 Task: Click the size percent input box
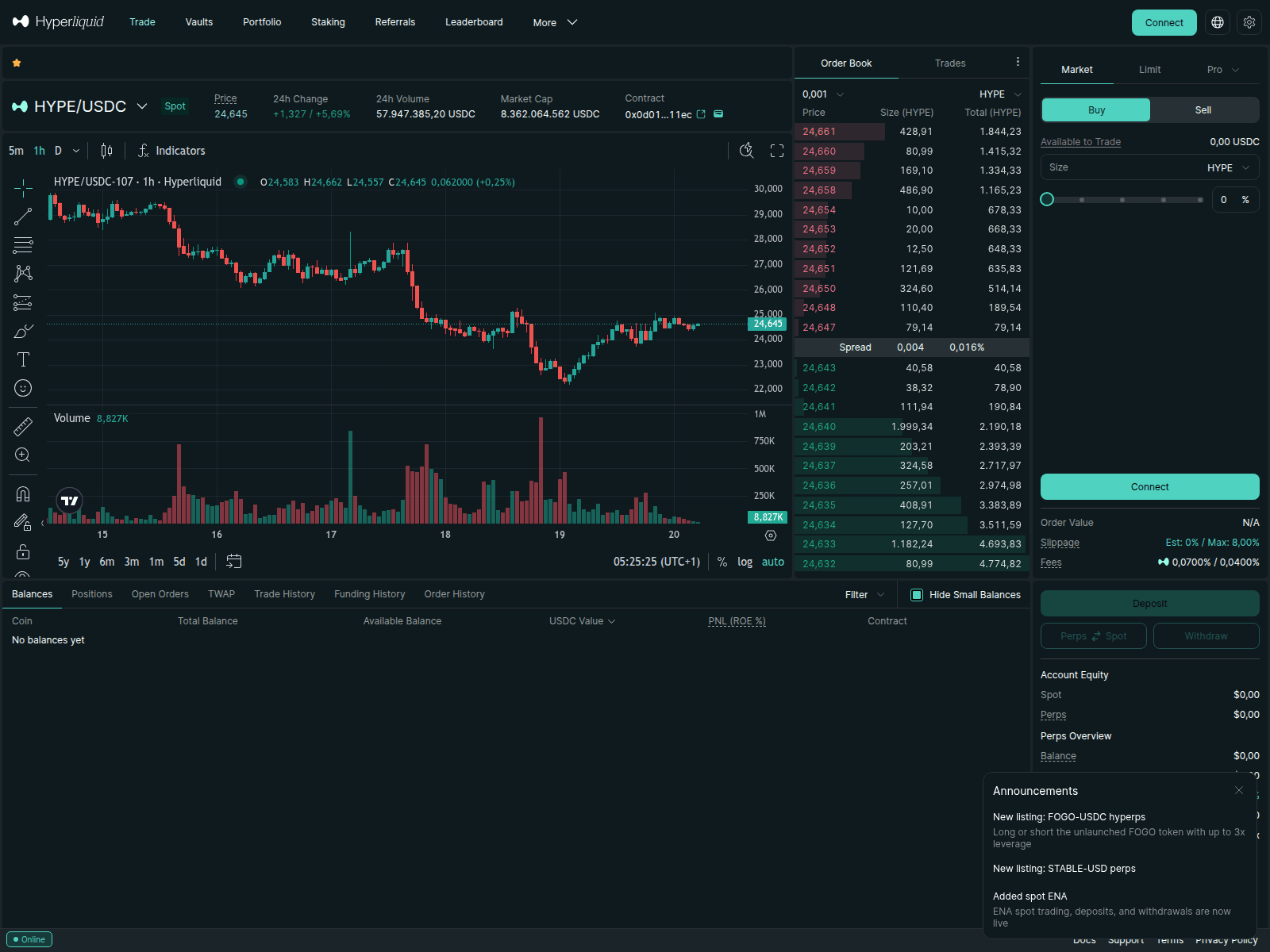pyautogui.click(x=1235, y=200)
